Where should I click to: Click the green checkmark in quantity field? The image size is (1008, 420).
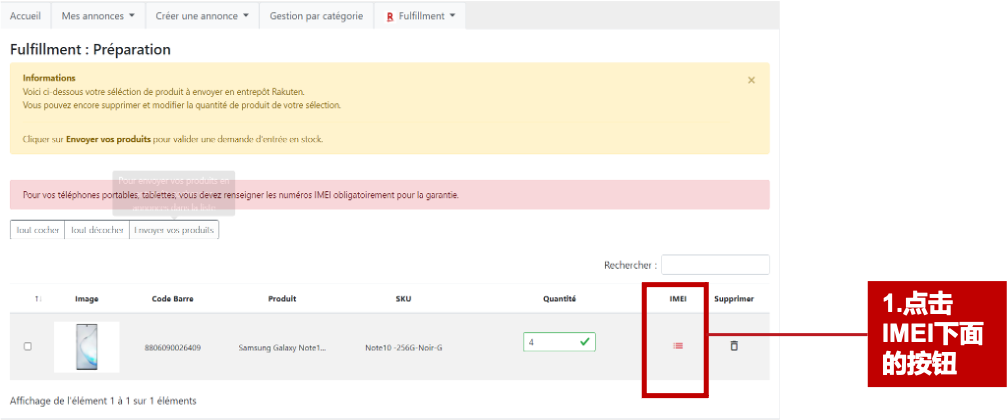pos(584,342)
